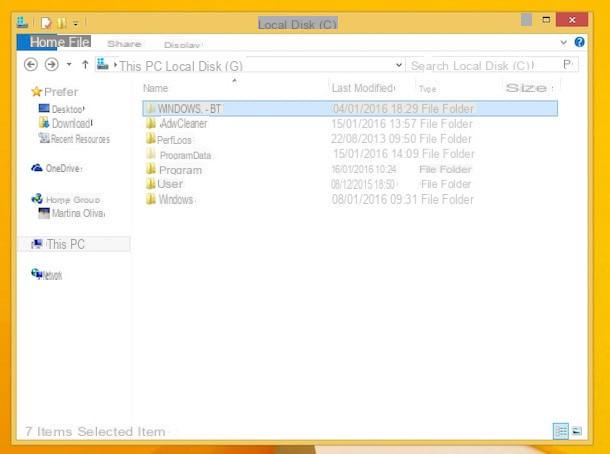
Task: Click the Properties quick access icon
Action: pyautogui.click(x=46, y=23)
